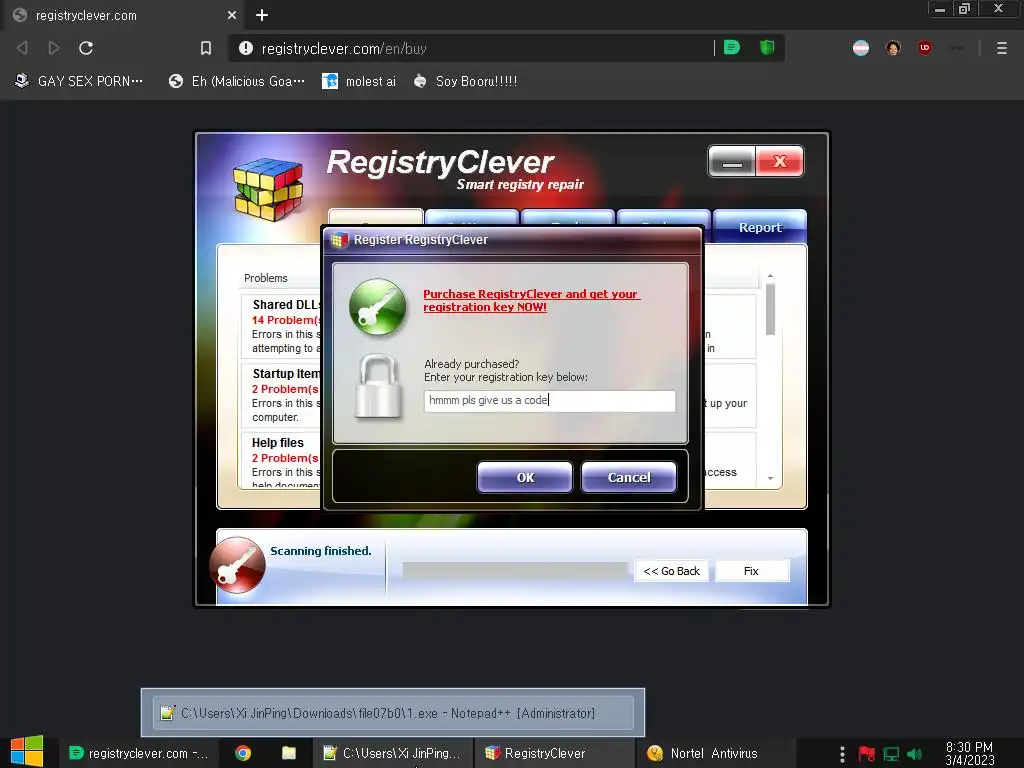This screenshot has height=768, width=1024.
Task: Open the Windows Start button
Action: coord(27,752)
